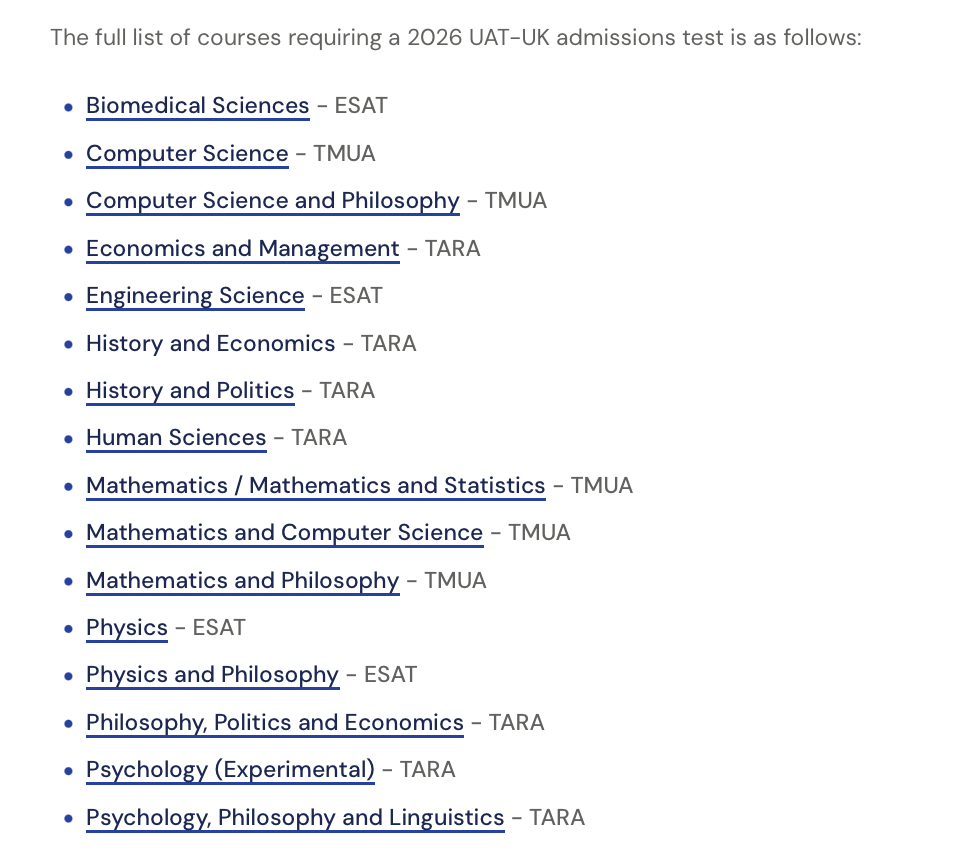
Task: Click the History and Economics list entry
Action: (x=251, y=343)
